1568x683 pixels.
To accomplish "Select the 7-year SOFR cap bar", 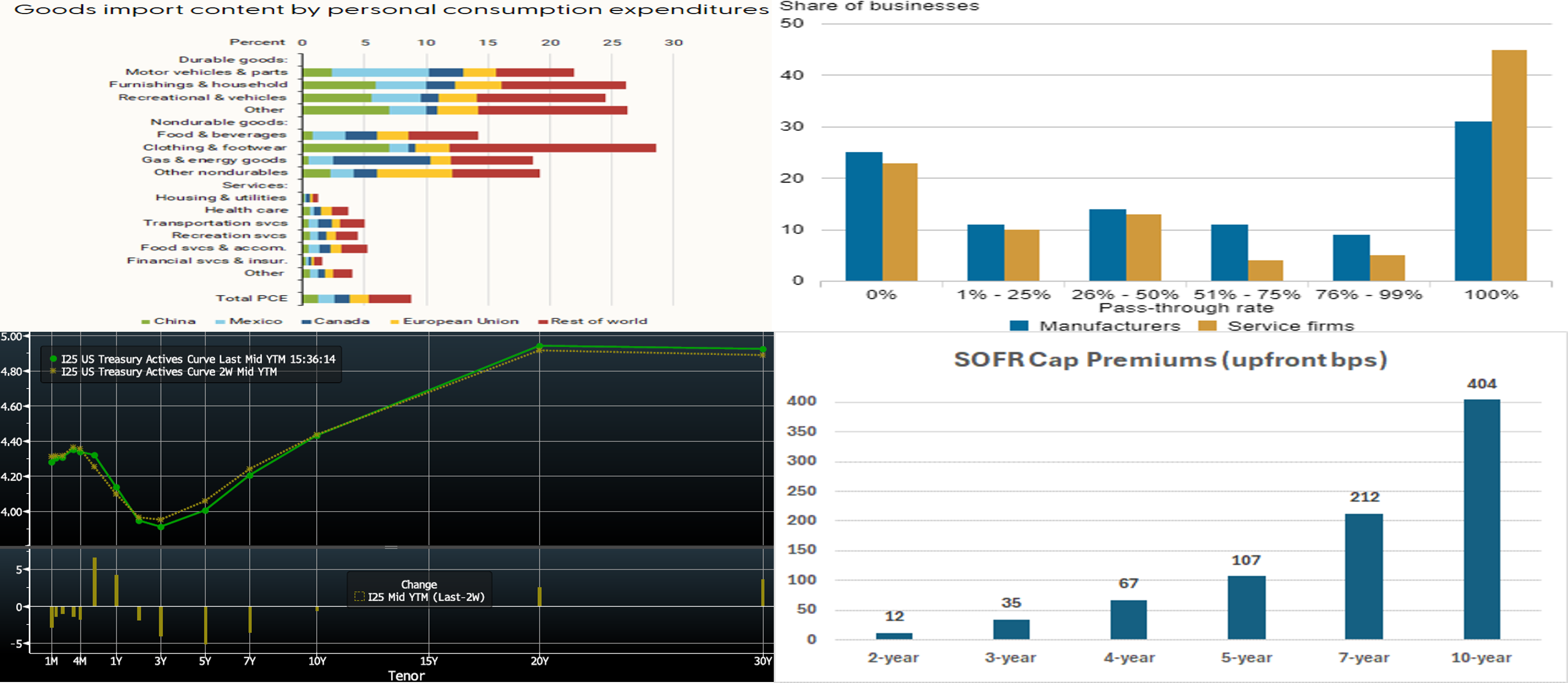I will pyautogui.click(x=1364, y=576).
